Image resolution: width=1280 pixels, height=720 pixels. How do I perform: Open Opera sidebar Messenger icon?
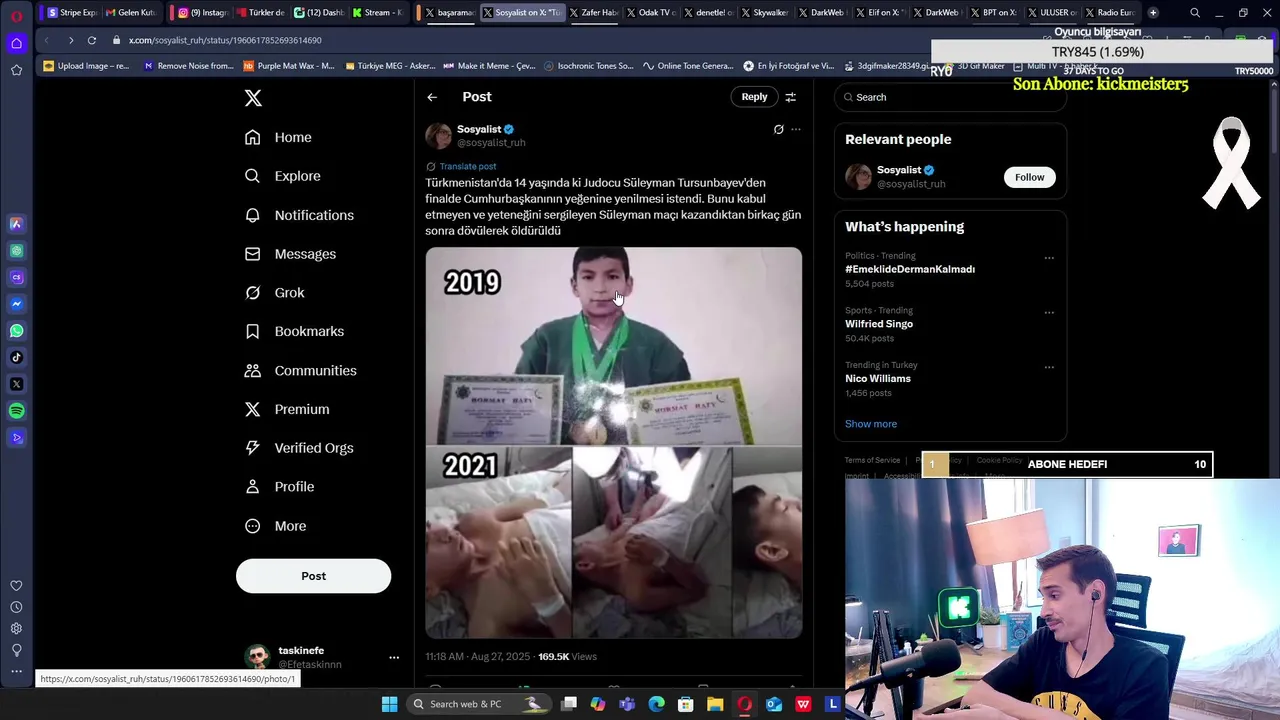pos(16,304)
